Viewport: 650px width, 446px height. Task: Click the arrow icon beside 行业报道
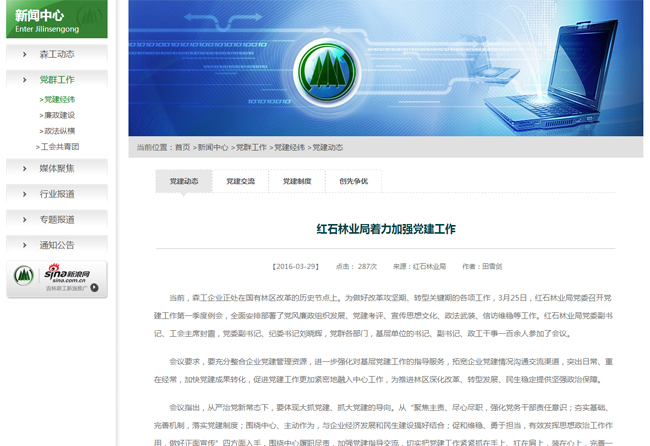coord(24,194)
